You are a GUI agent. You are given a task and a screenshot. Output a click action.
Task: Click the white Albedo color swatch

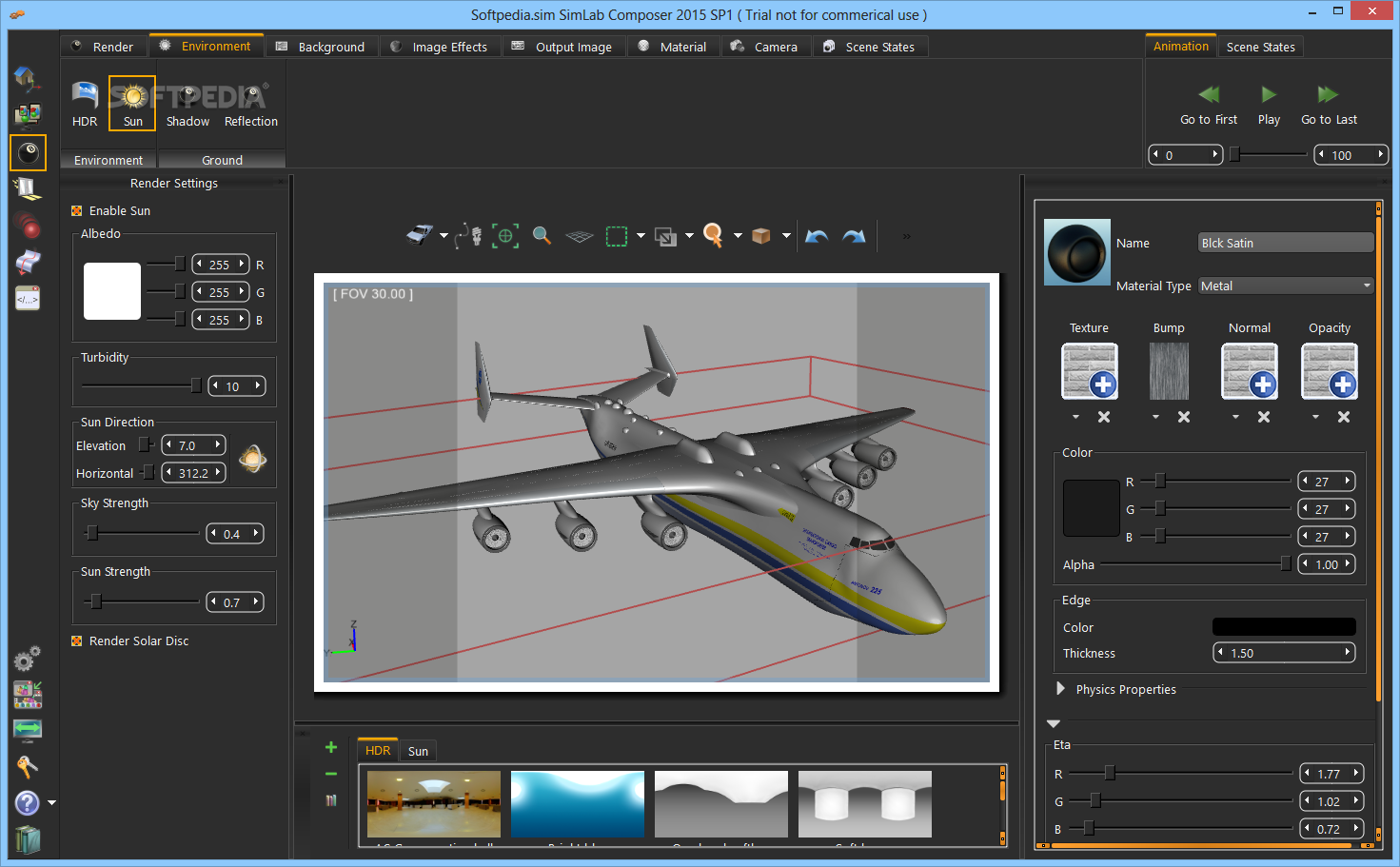coord(112,291)
